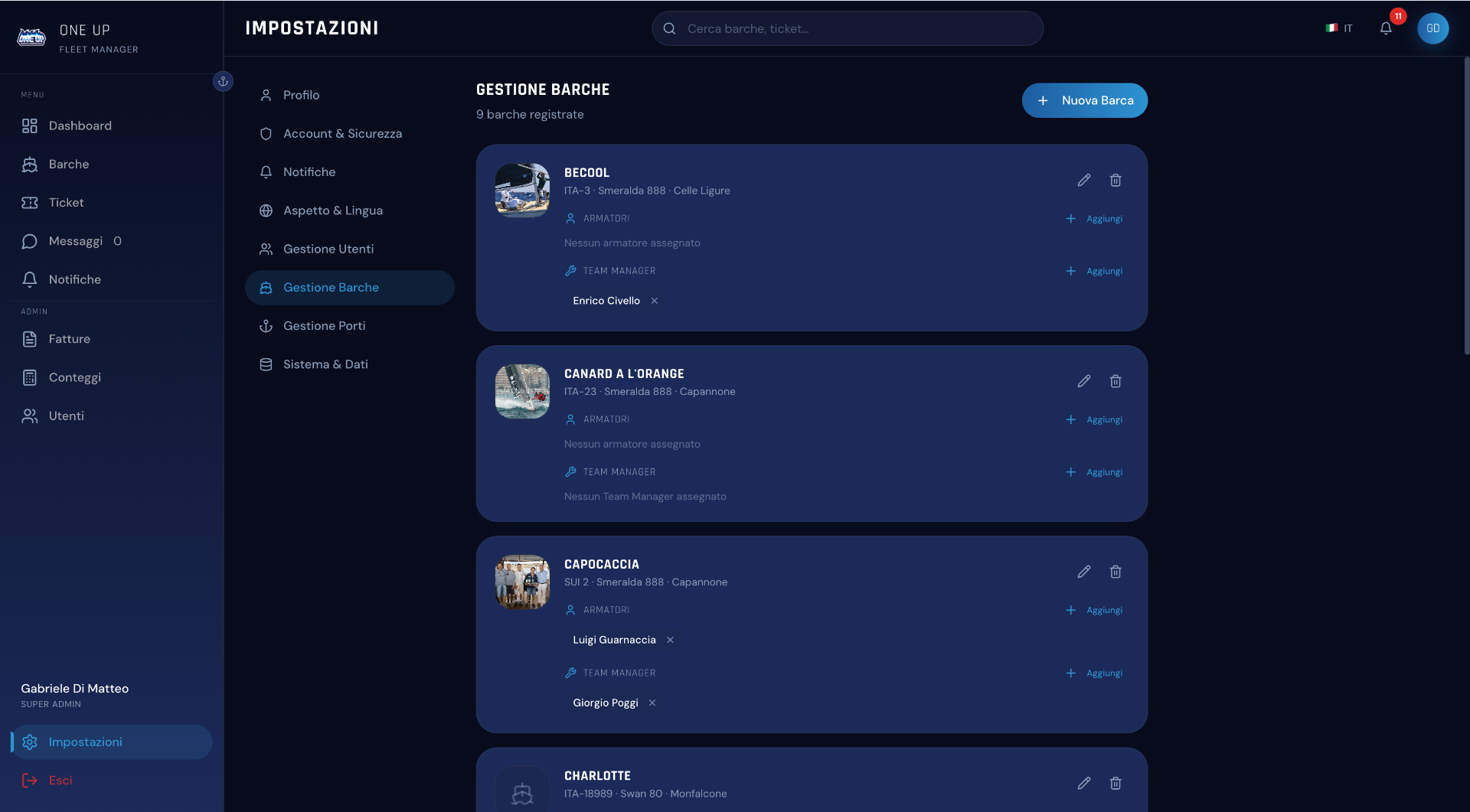Add an owner to CAPOCACCIA
1470x812 pixels.
[x=1094, y=610]
